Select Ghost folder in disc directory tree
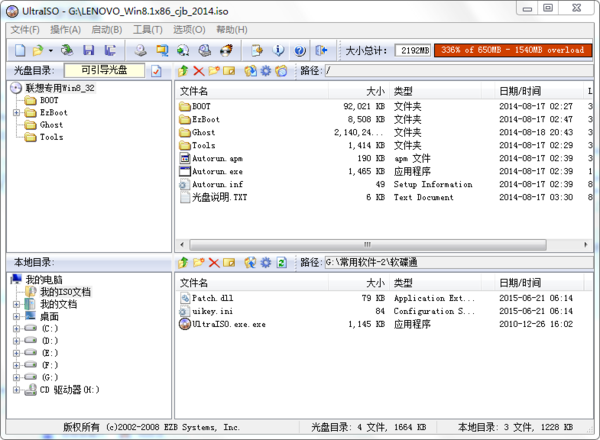Viewport: 600px width, 440px height. [x=51, y=125]
